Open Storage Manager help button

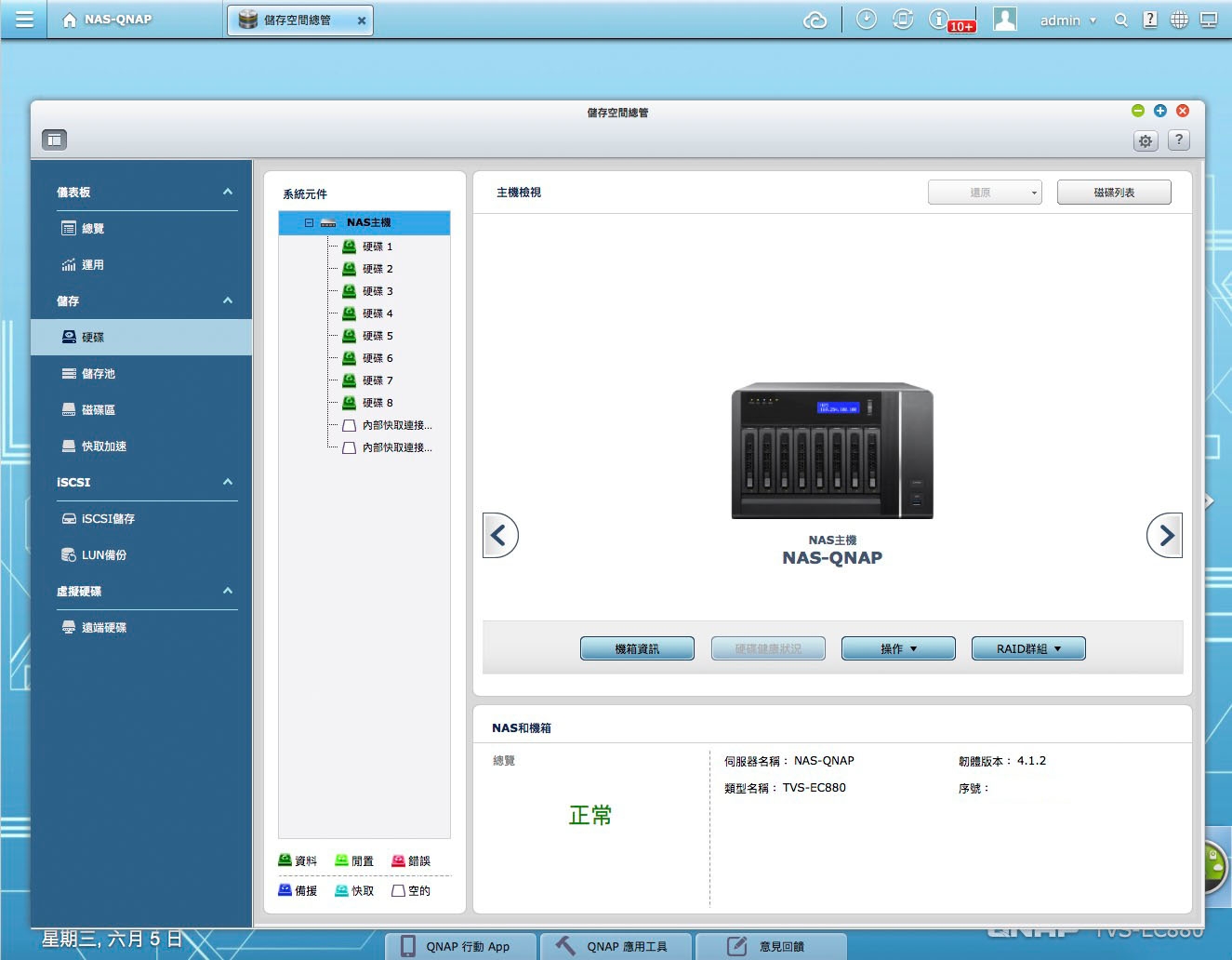click(1179, 140)
